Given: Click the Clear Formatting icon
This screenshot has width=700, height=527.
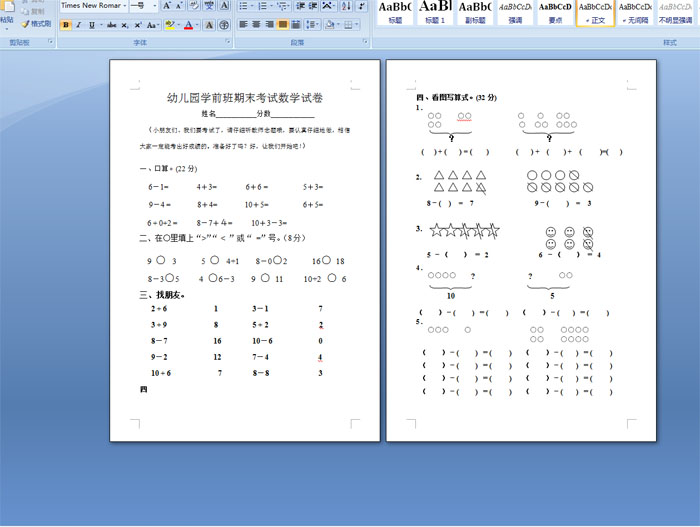Looking at the screenshot, I should point(194,6).
